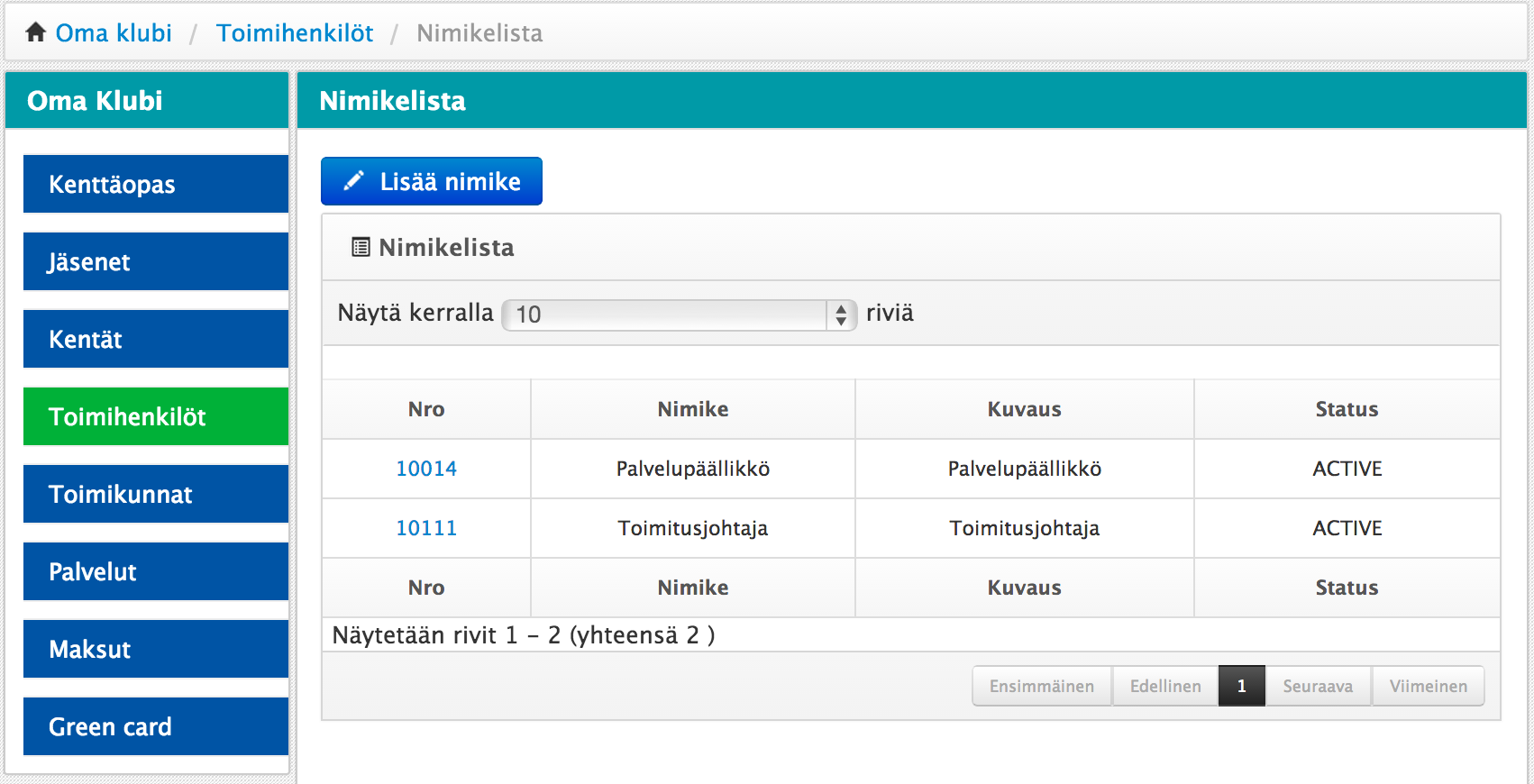Click the footer Nimike column label

coord(693,588)
